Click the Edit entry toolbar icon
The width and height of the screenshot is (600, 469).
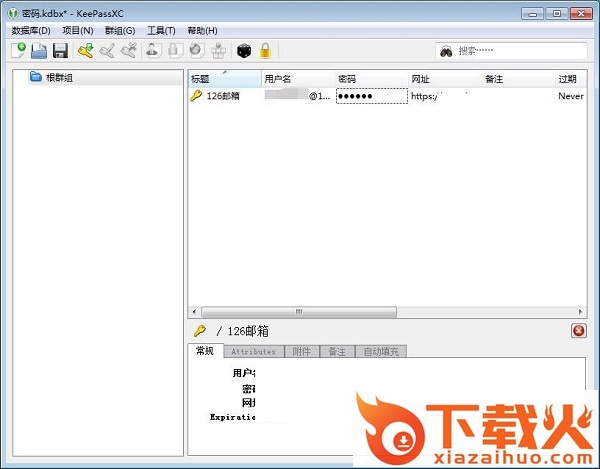(107, 50)
